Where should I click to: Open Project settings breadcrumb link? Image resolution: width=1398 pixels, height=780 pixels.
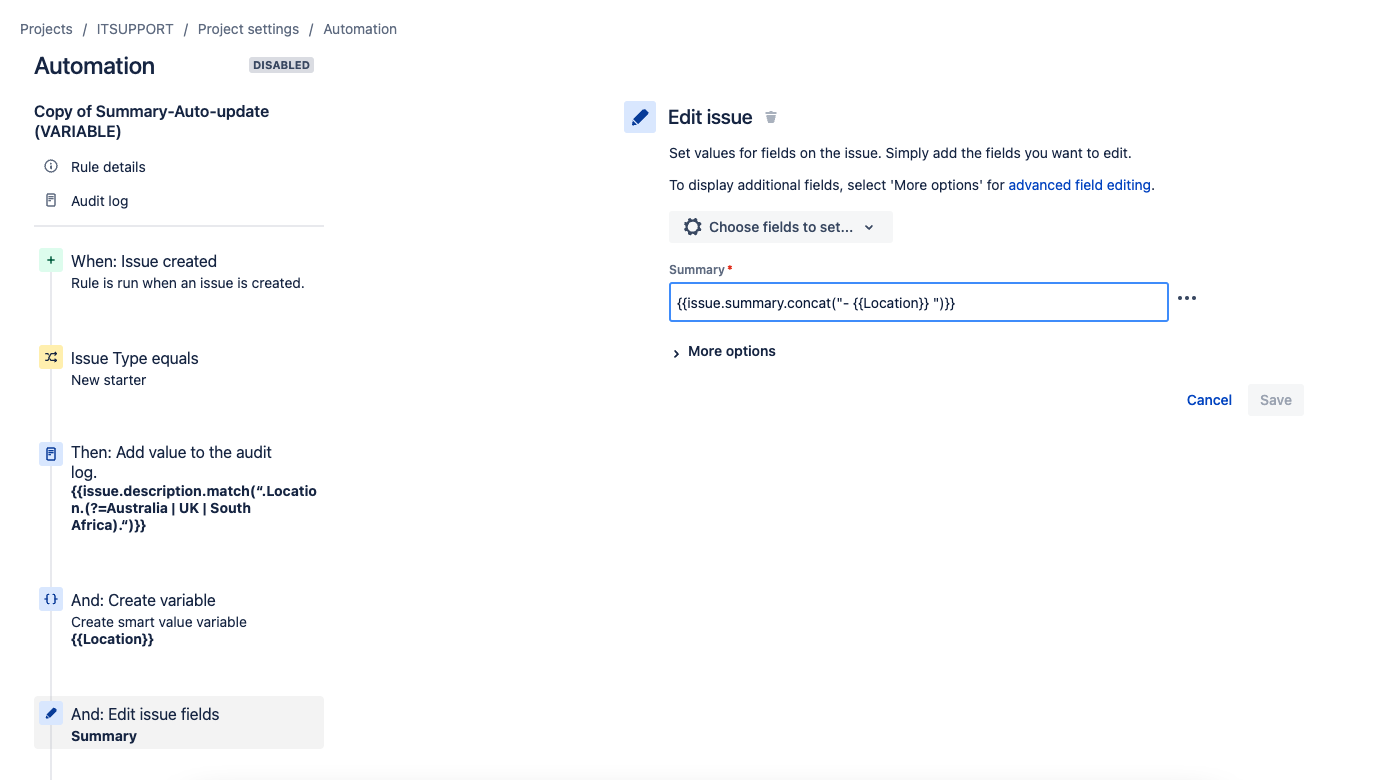[248, 29]
